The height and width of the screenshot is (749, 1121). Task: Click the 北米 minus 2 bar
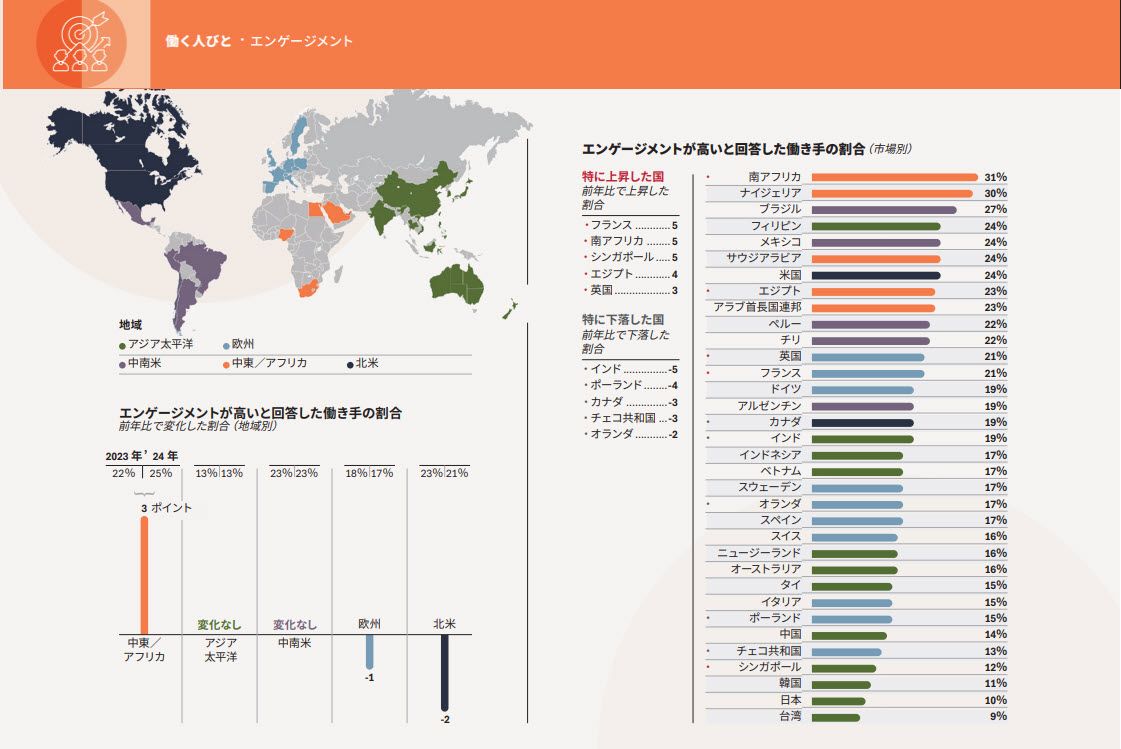[x=445, y=672]
